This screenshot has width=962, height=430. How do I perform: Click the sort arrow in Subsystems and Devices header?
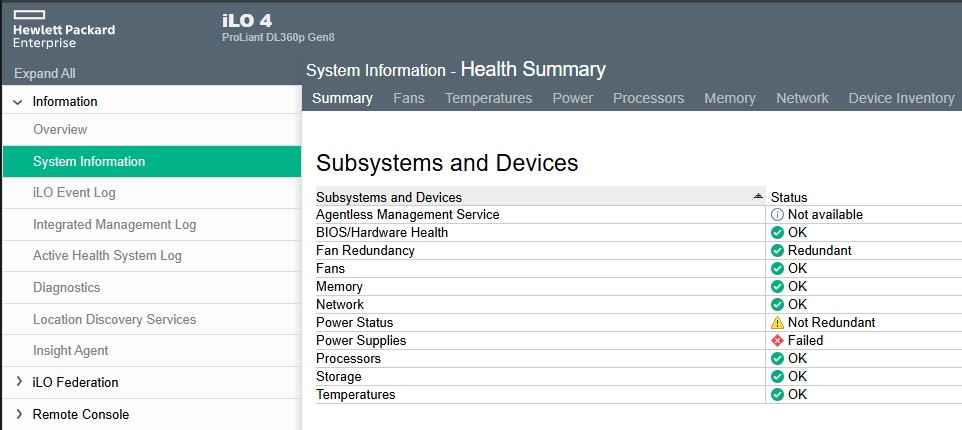[x=758, y=196]
